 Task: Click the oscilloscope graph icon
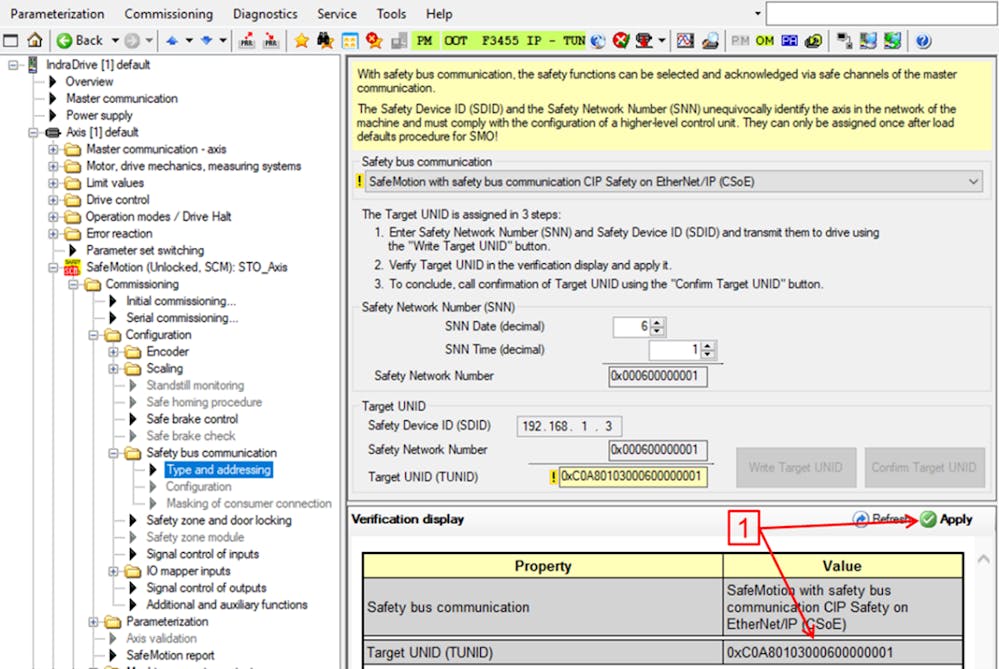(x=685, y=41)
